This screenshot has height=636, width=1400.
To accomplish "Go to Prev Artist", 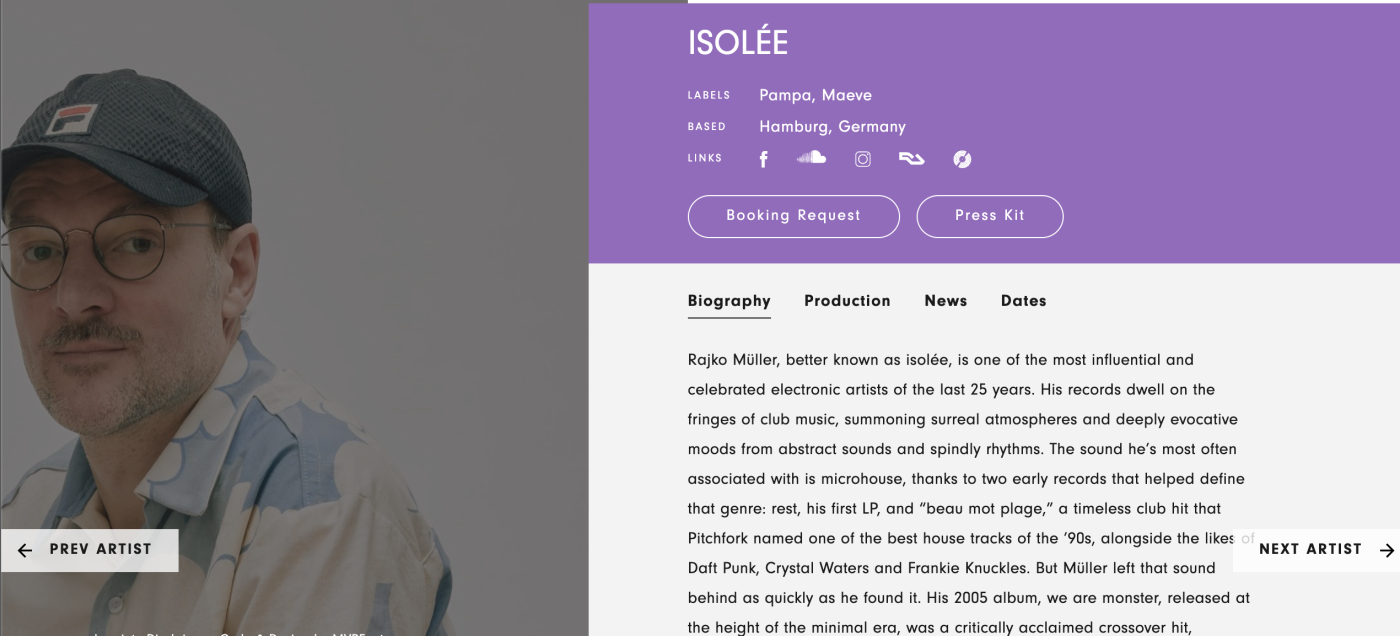I will tap(100, 550).
